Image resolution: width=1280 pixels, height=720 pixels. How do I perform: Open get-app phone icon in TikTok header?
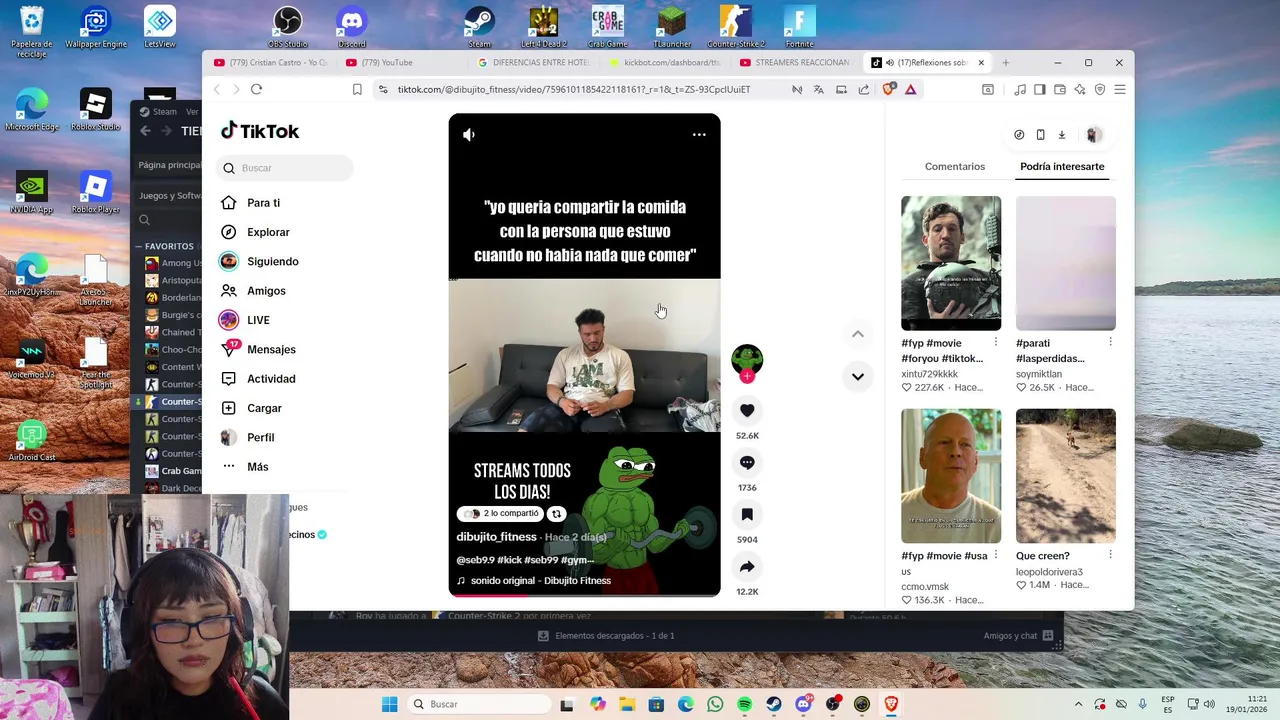(x=1040, y=135)
